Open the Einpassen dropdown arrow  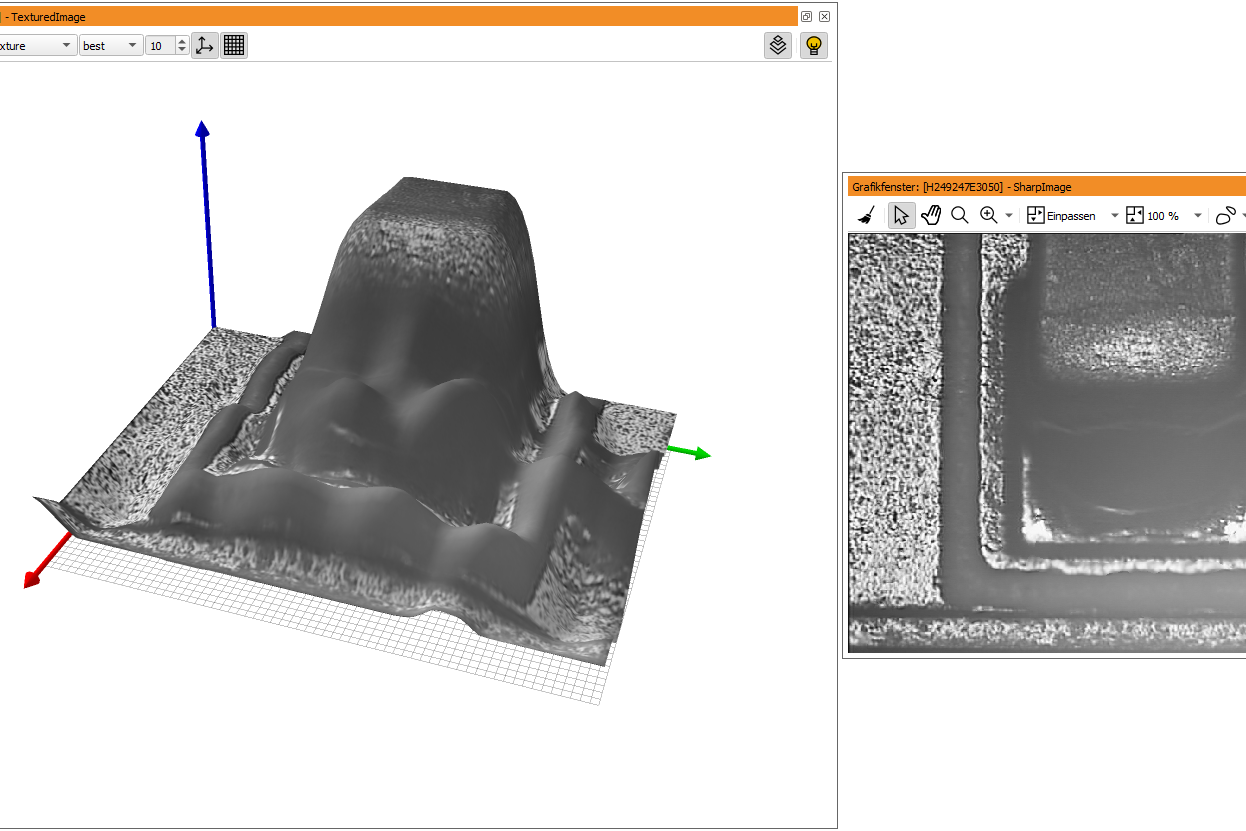coord(1115,216)
